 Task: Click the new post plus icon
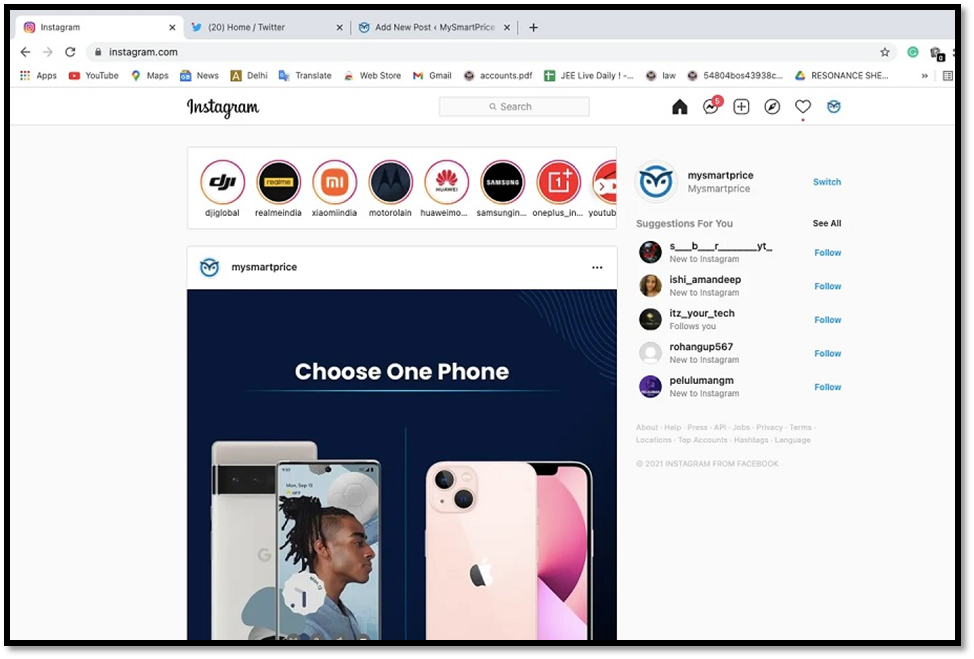pyautogui.click(x=741, y=107)
